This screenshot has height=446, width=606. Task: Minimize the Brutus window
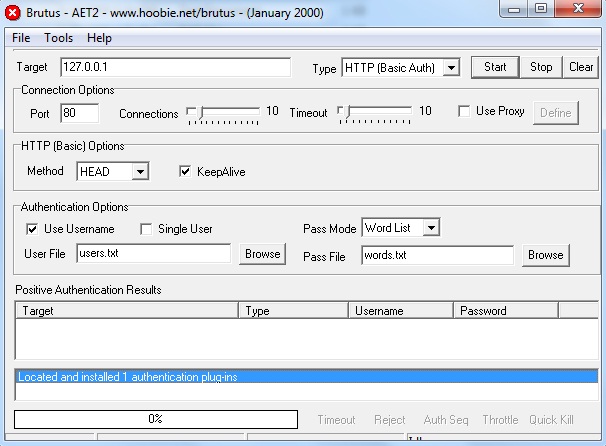[514, 9]
